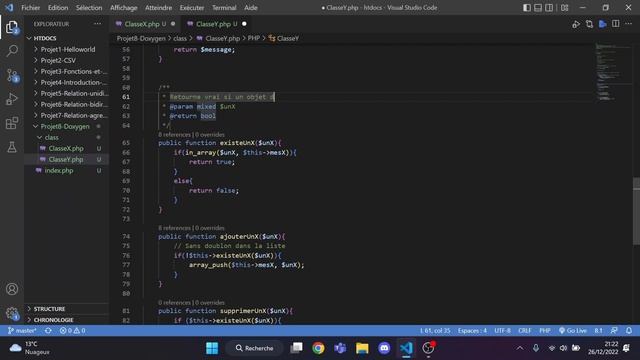Viewport: 640px width, 360px height.
Task: Click the code minimap
Action: pos(612,72)
